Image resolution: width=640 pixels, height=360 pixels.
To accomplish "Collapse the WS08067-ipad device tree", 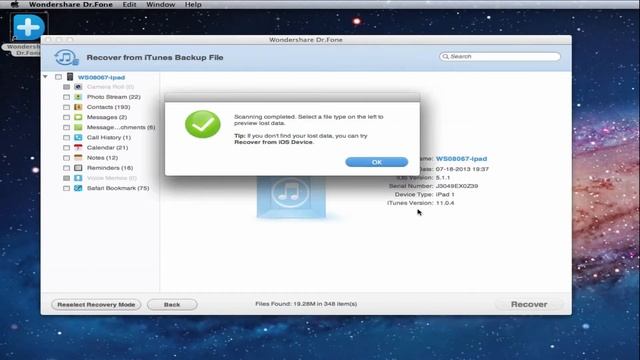I will [x=45, y=77].
